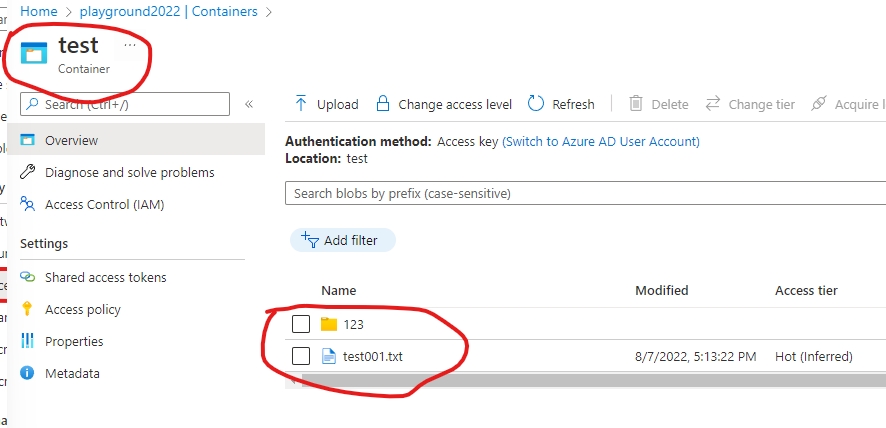Open Metadata settings

[72, 373]
